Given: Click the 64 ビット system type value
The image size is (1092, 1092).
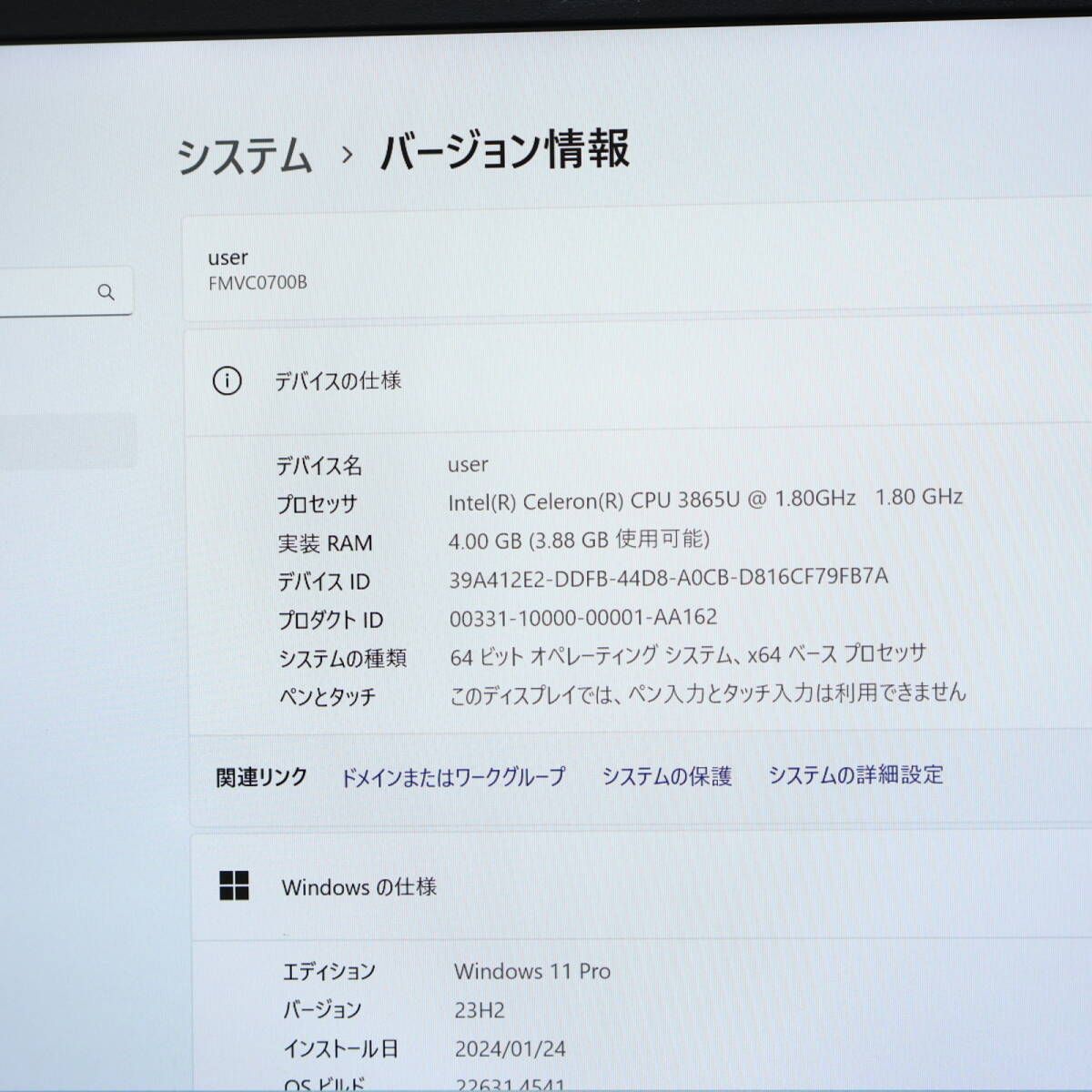Looking at the screenshot, I should coord(688,655).
